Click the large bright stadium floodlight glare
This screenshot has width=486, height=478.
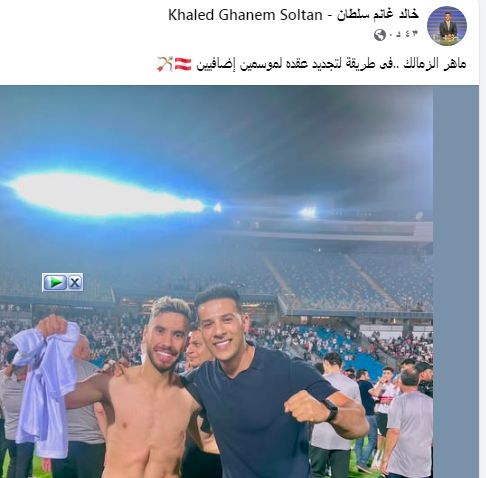click(x=103, y=193)
